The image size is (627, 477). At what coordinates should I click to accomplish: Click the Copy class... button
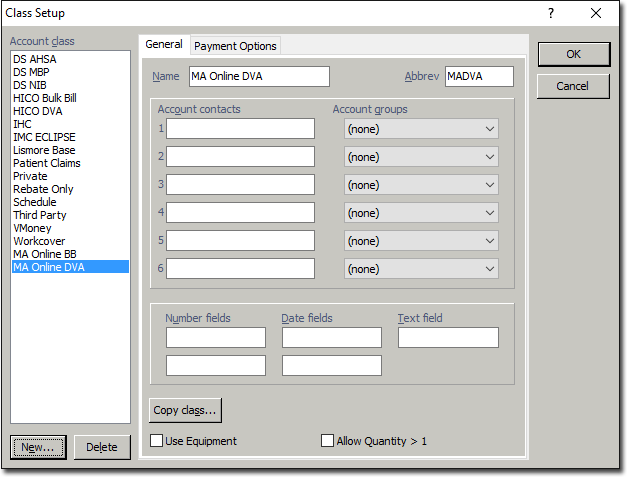185,410
